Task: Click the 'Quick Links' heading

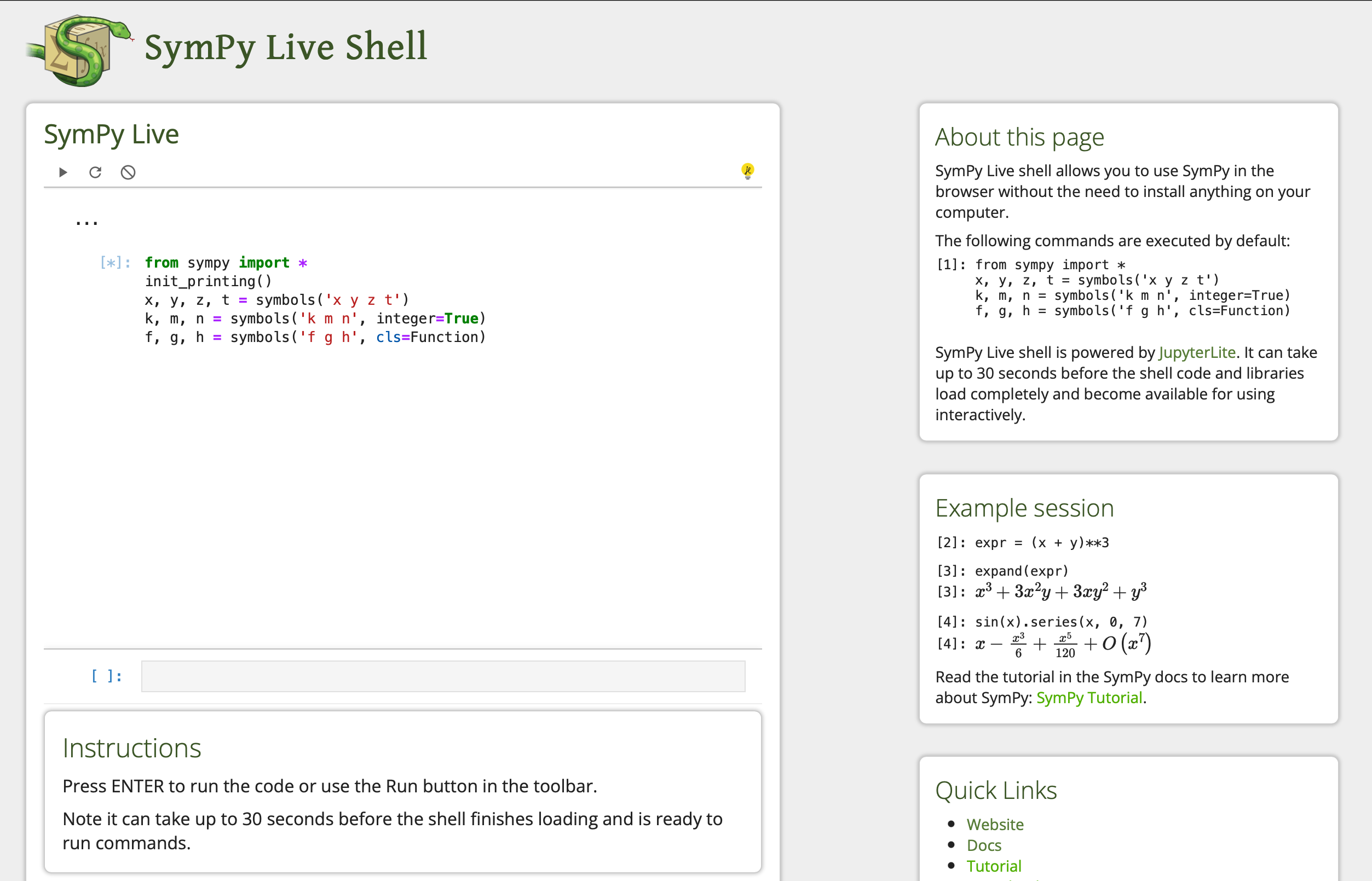Action: 996,791
